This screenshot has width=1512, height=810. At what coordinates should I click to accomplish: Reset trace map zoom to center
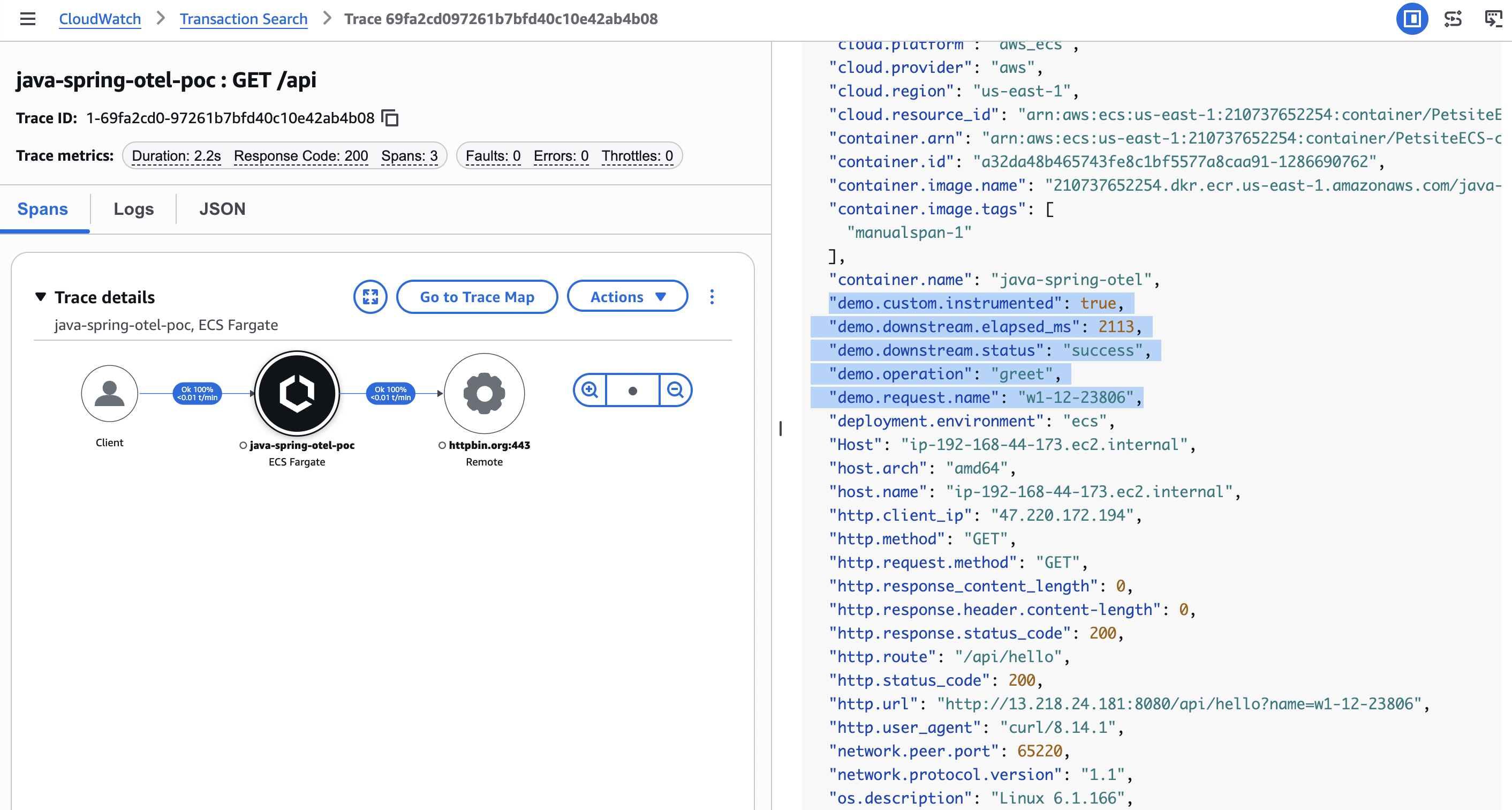pyautogui.click(x=633, y=390)
